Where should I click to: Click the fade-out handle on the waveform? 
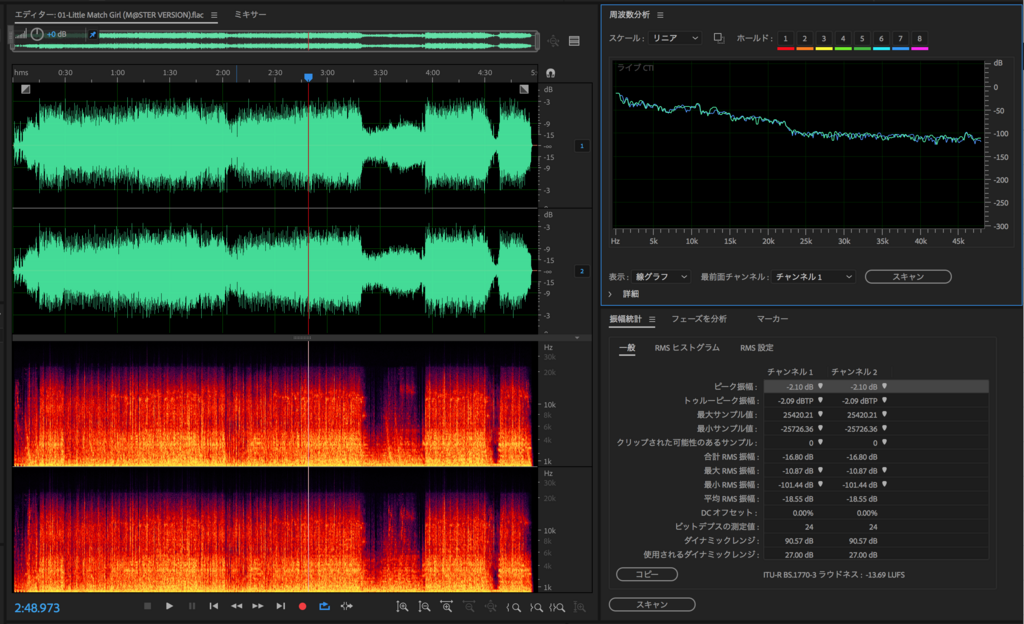pos(524,89)
